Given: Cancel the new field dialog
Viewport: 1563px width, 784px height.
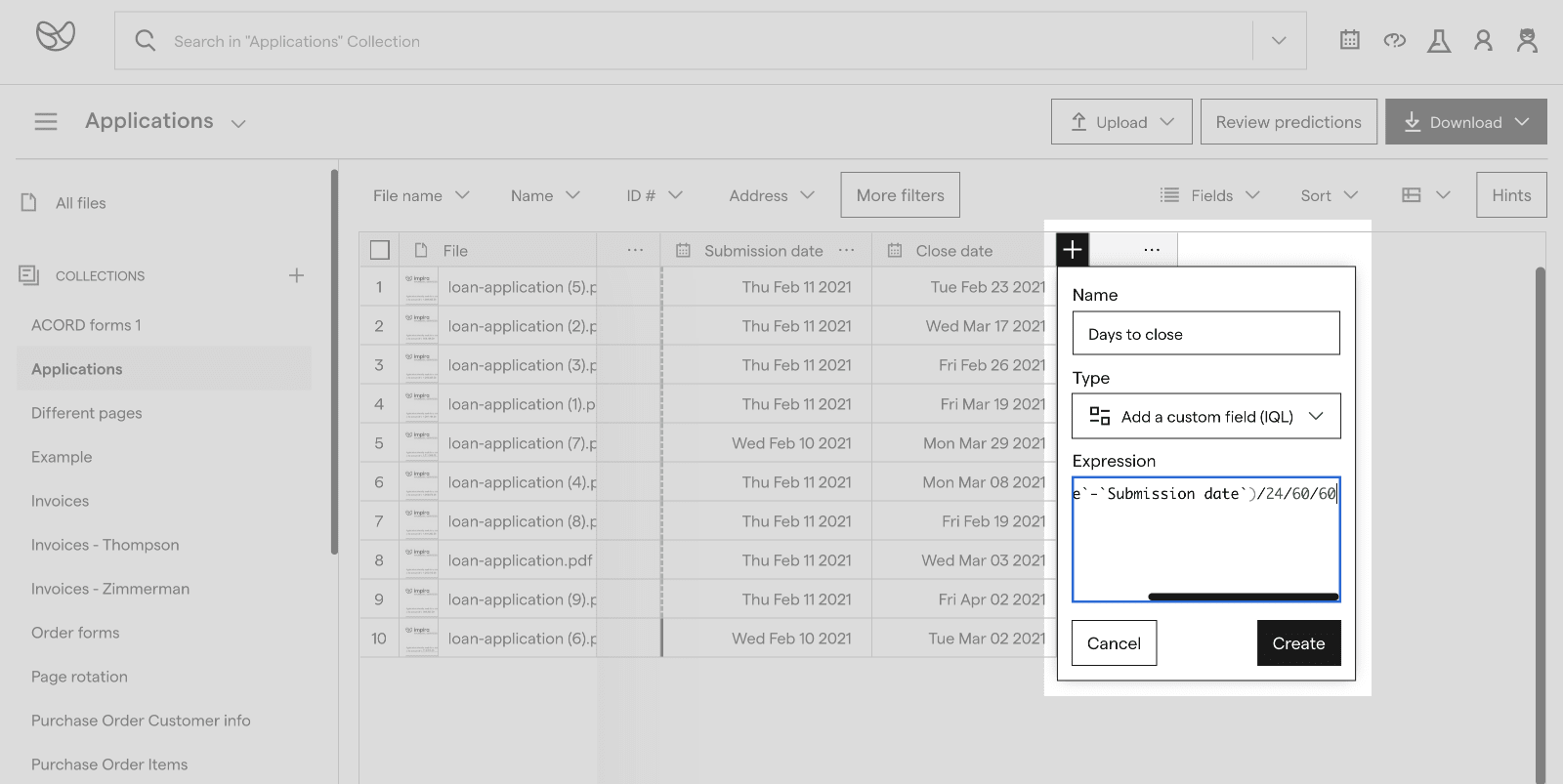Looking at the screenshot, I should tap(1115, 643).
